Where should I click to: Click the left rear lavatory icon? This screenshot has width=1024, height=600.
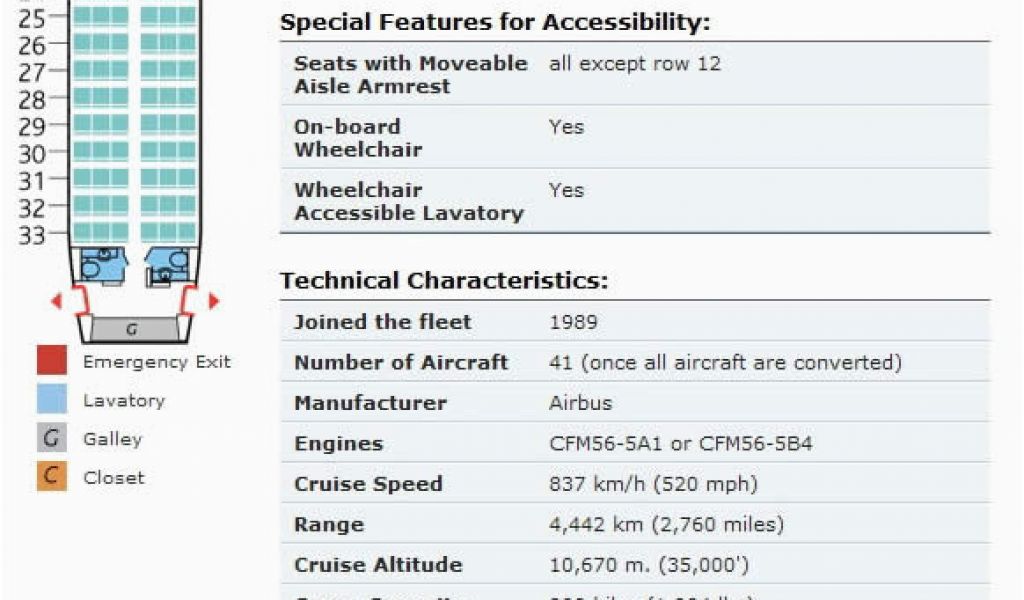(102, 266)
